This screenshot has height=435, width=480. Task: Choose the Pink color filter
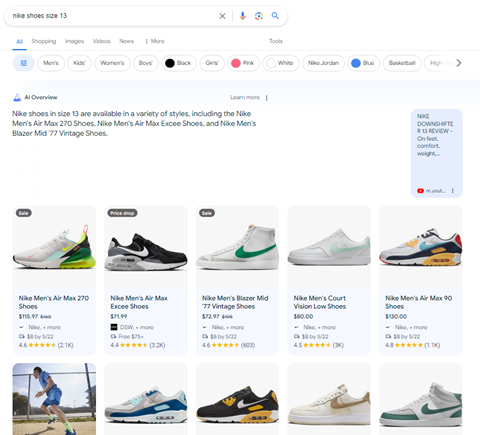coord(243,63)
